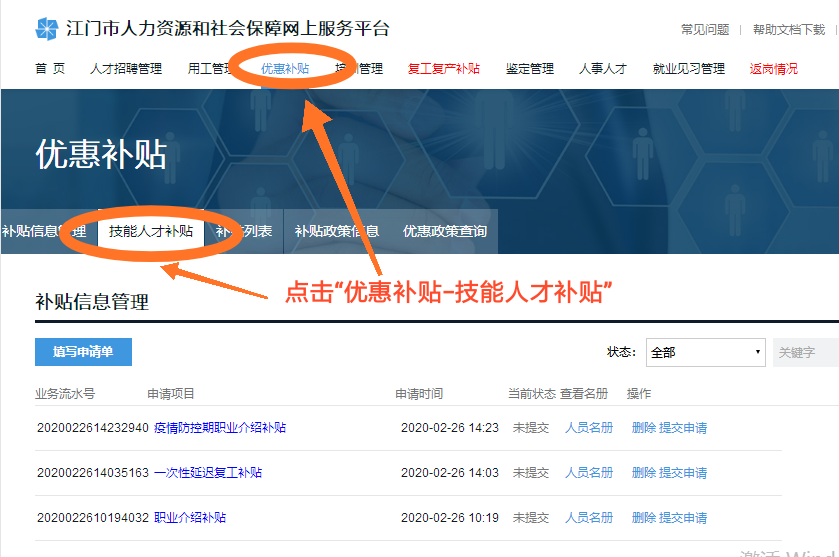View 人员名册 for 职业介绍补贴 row
This screenshot has height=557, width=839.
point(589,517)
